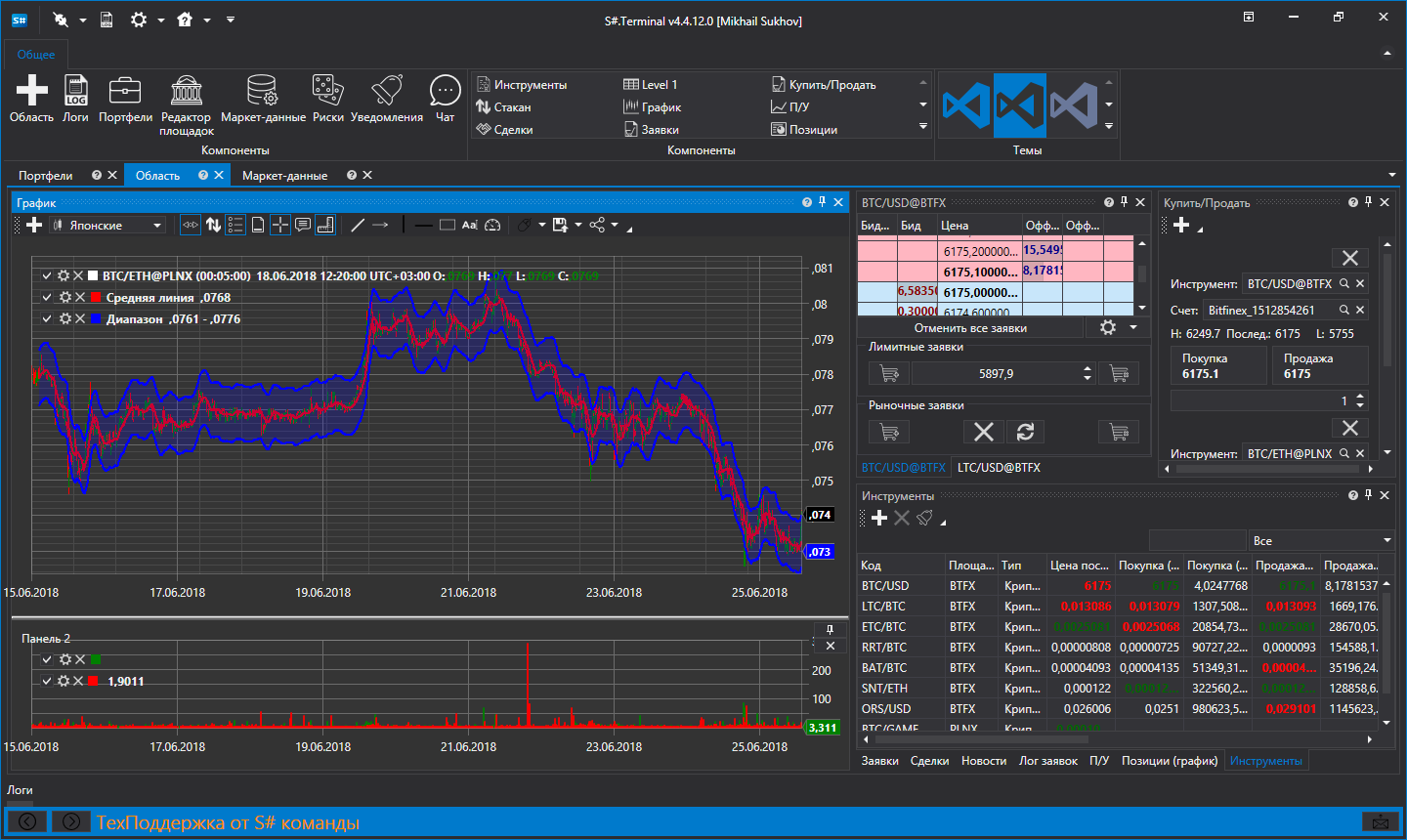Screen dimensions: 1407x840
Task: Select the trend line drawing tool on chart toolbar
Action: pos(358,225)
